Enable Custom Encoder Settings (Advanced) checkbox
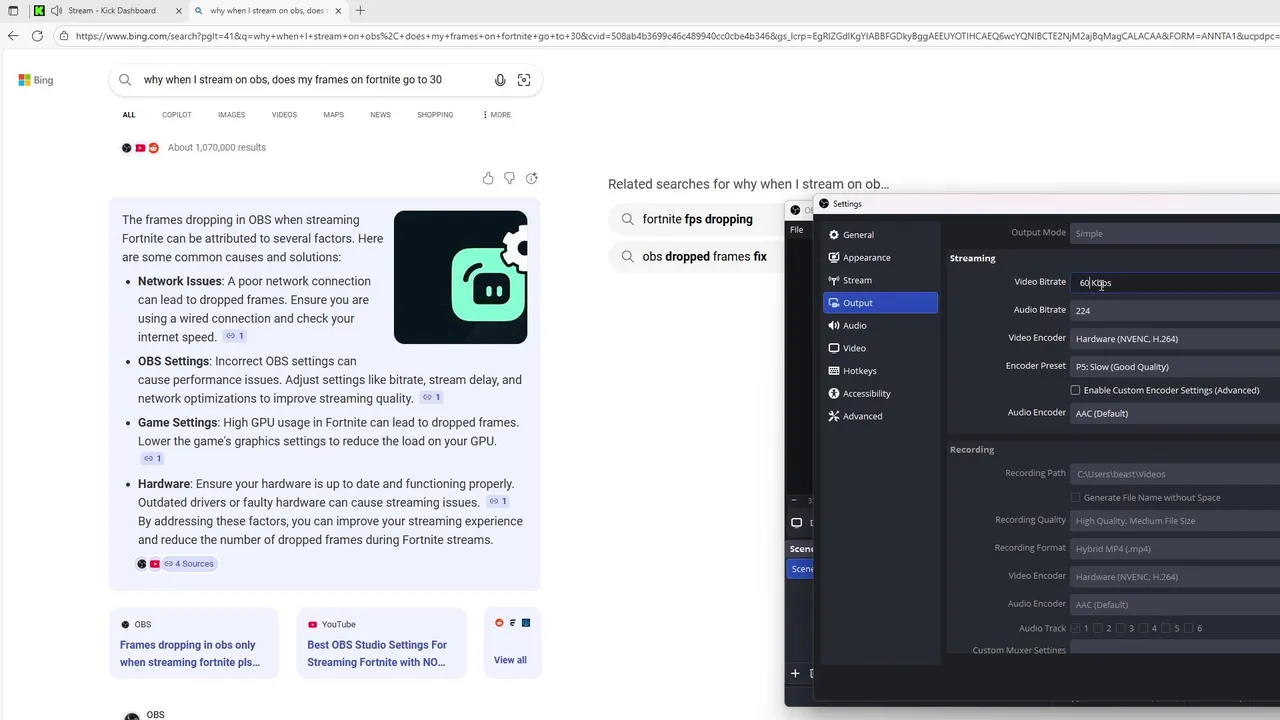This screenshot has width=1280, height=720. tap(1075, 390)
